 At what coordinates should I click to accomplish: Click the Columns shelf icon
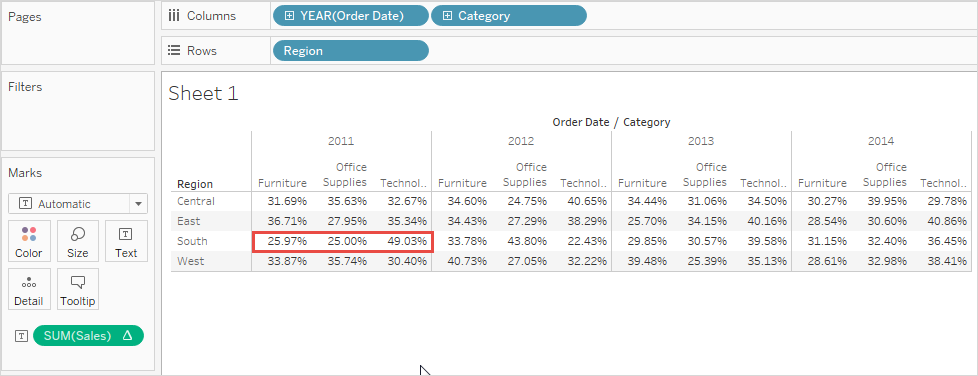tap(174, 16)
